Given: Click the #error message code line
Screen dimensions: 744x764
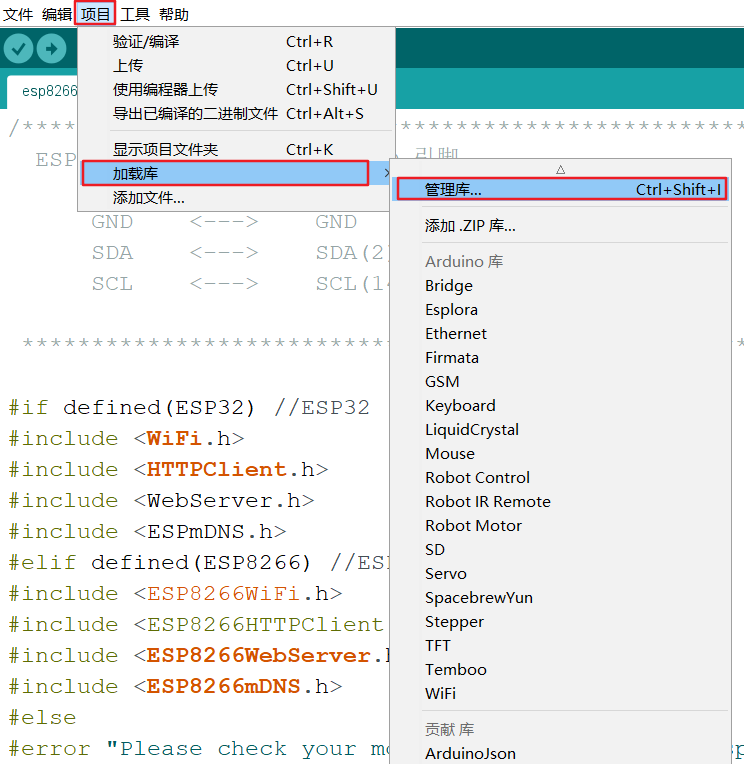Looking at the screenshot, I should pyautogui.click(x=199, y=749).
